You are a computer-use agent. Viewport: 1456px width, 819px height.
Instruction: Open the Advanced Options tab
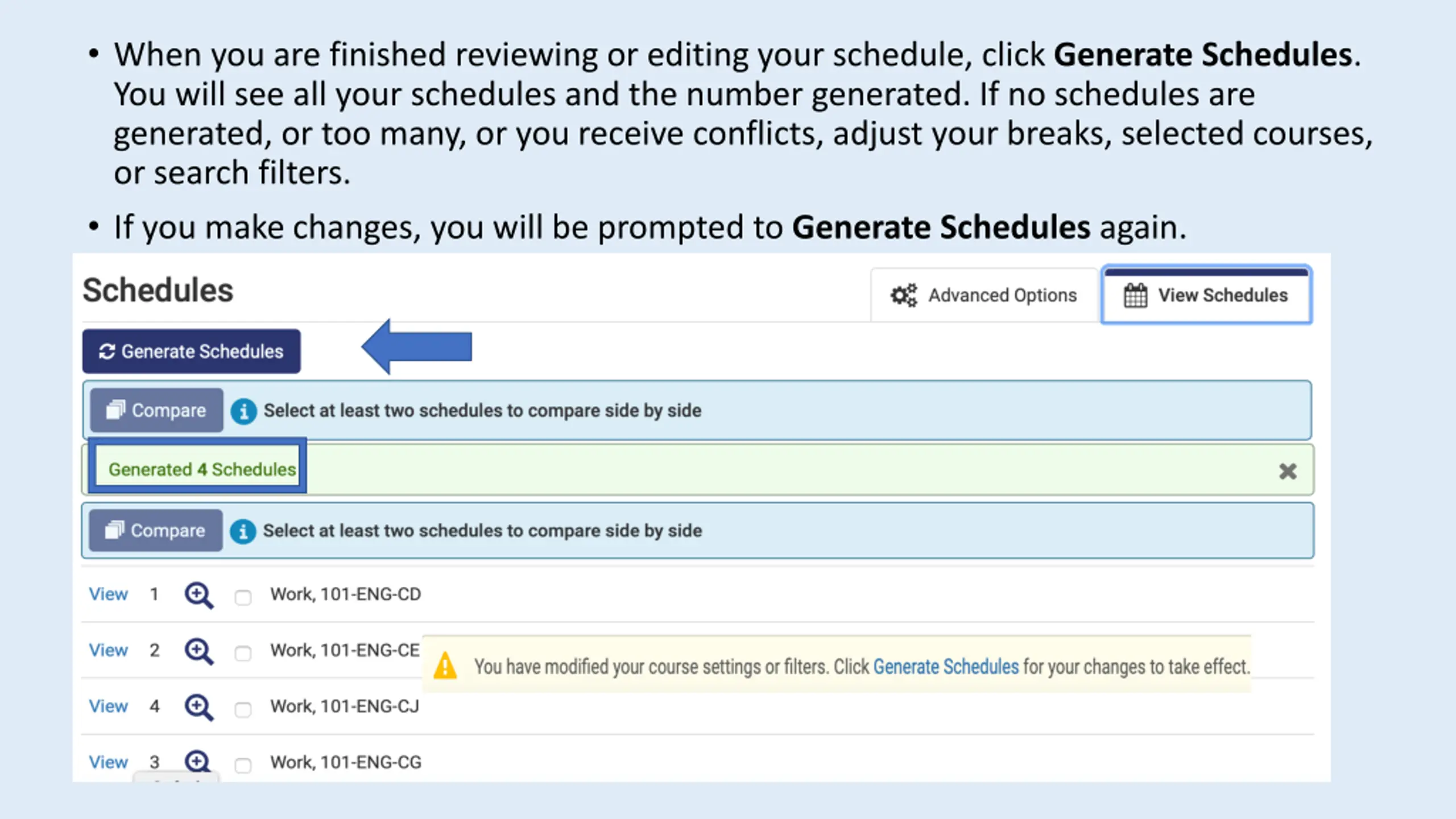tap(984, 295)
